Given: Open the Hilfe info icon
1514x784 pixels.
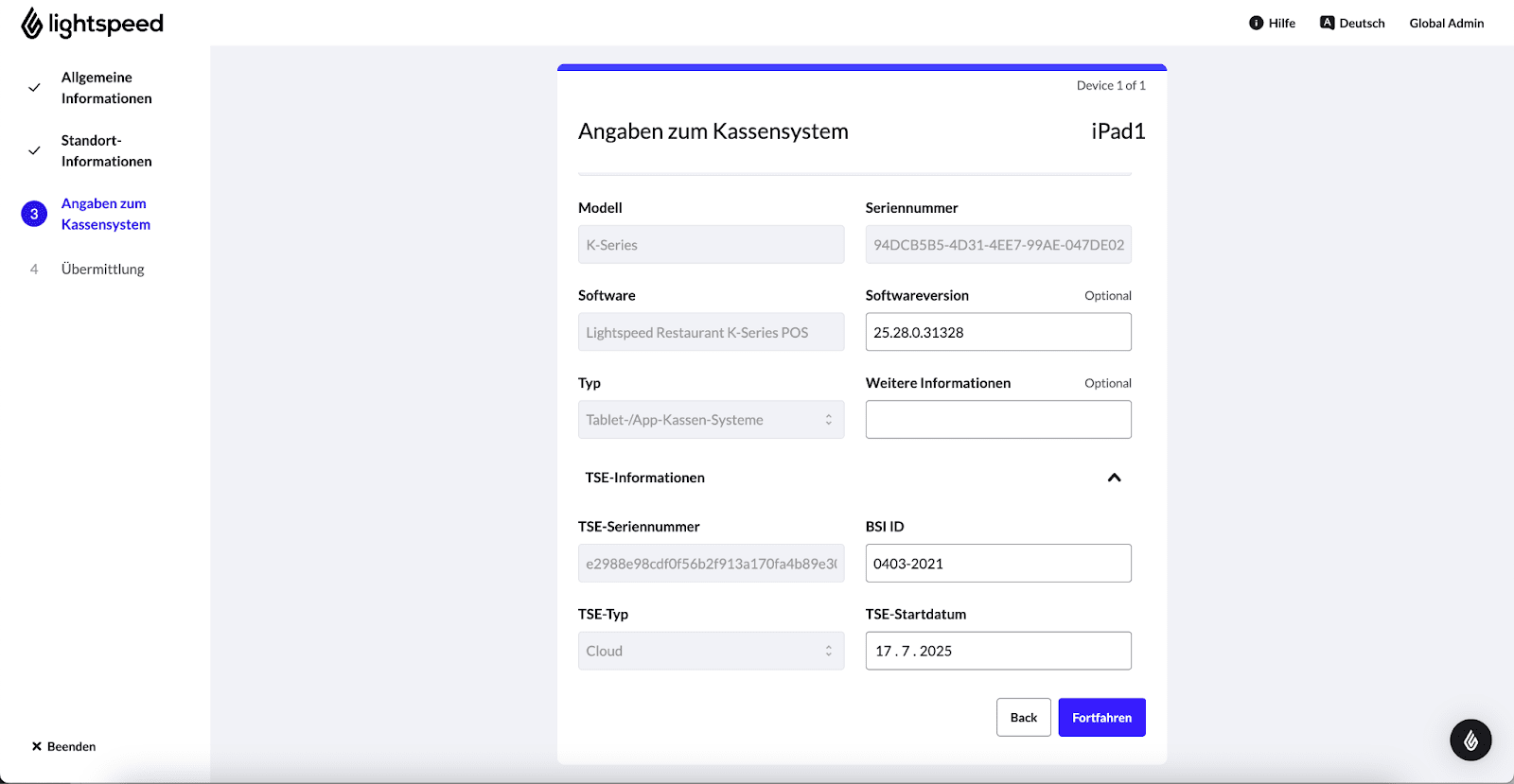Looking at the screenshot, I should pos(1256,23).
